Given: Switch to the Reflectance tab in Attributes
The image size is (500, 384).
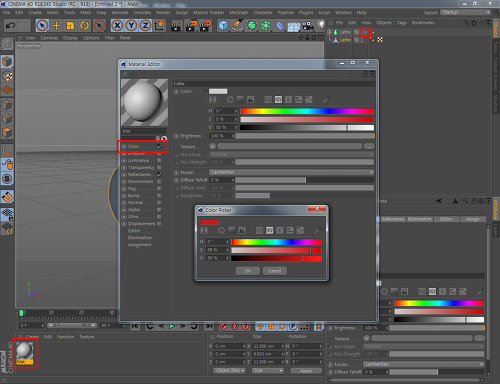Looking at the screenshot, I should pos(393,219).
